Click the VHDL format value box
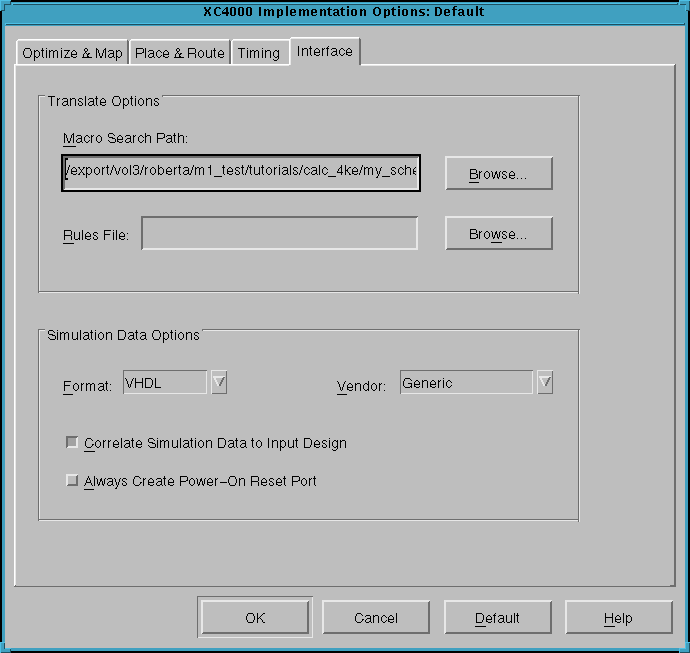This screenshot has width=690, height=653. point(165,382)
